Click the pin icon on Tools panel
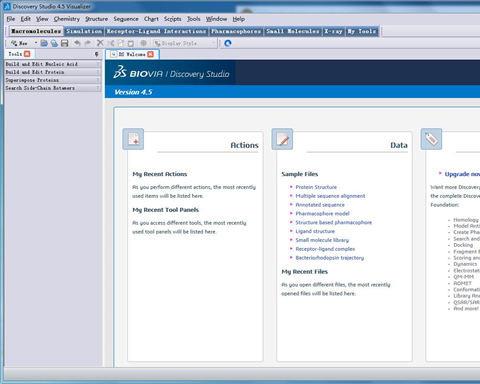Image resolution: width=480 pixels, height=384 pixels. [x=97, y=54]
